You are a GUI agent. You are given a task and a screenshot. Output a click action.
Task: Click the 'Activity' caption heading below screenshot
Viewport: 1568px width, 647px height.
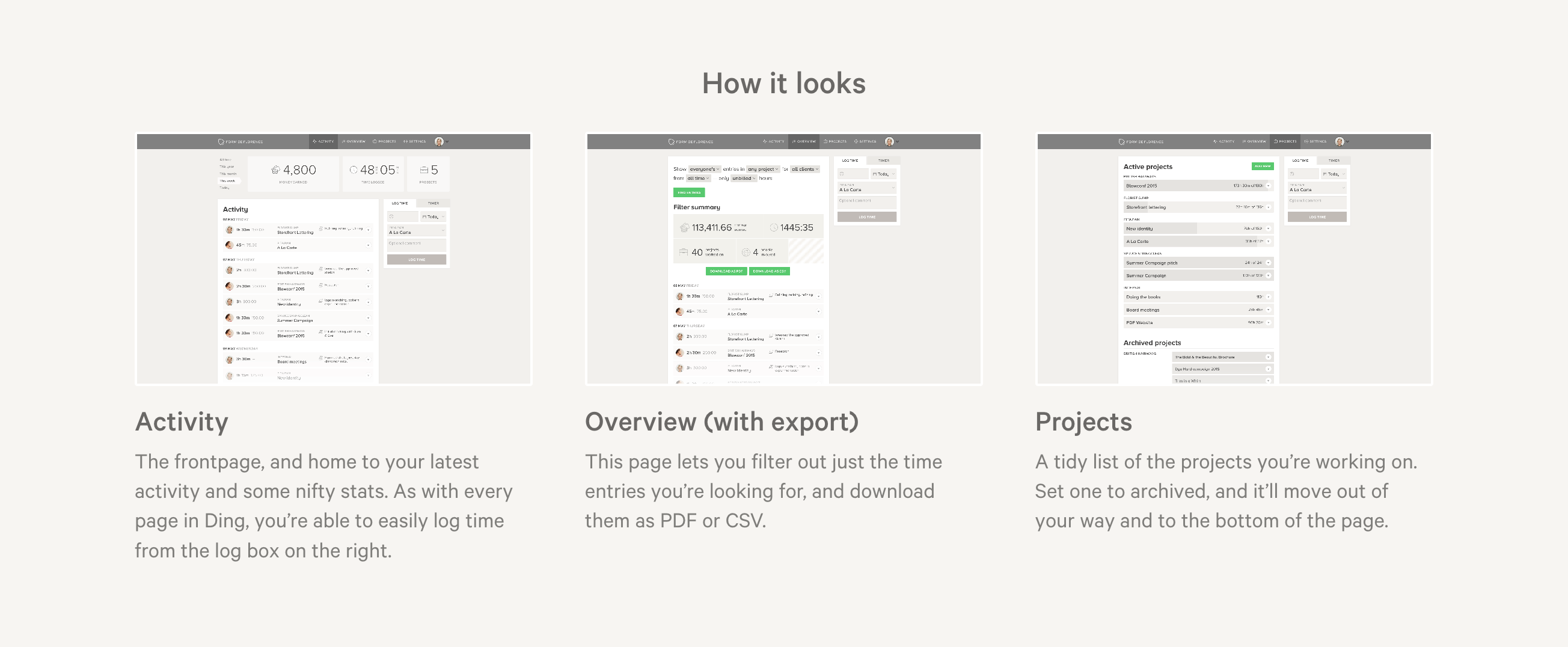tap(182, 421)
